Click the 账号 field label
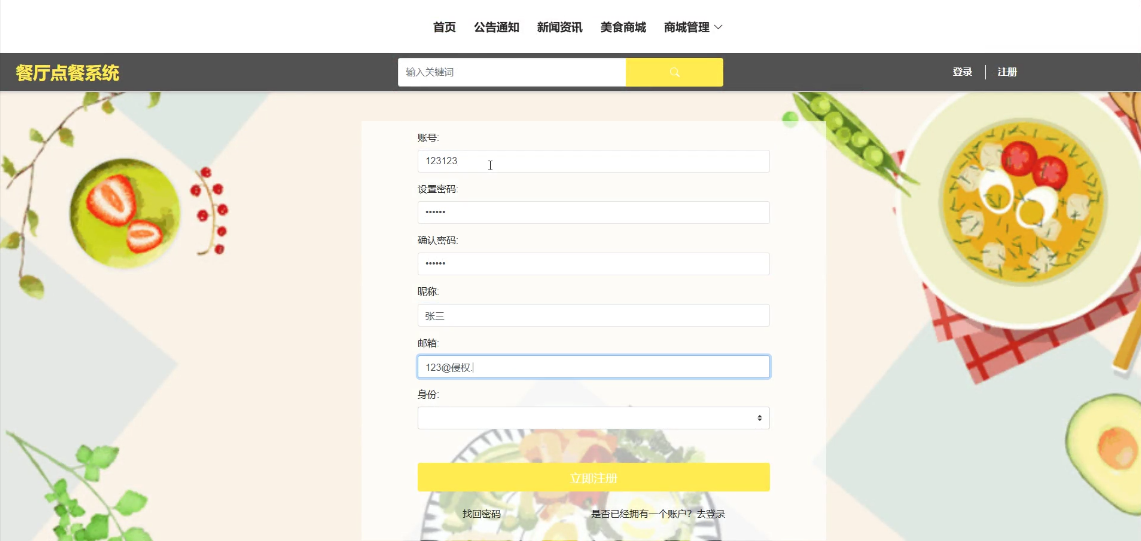This screenshot has width=1141, height=541. [429, 138]
